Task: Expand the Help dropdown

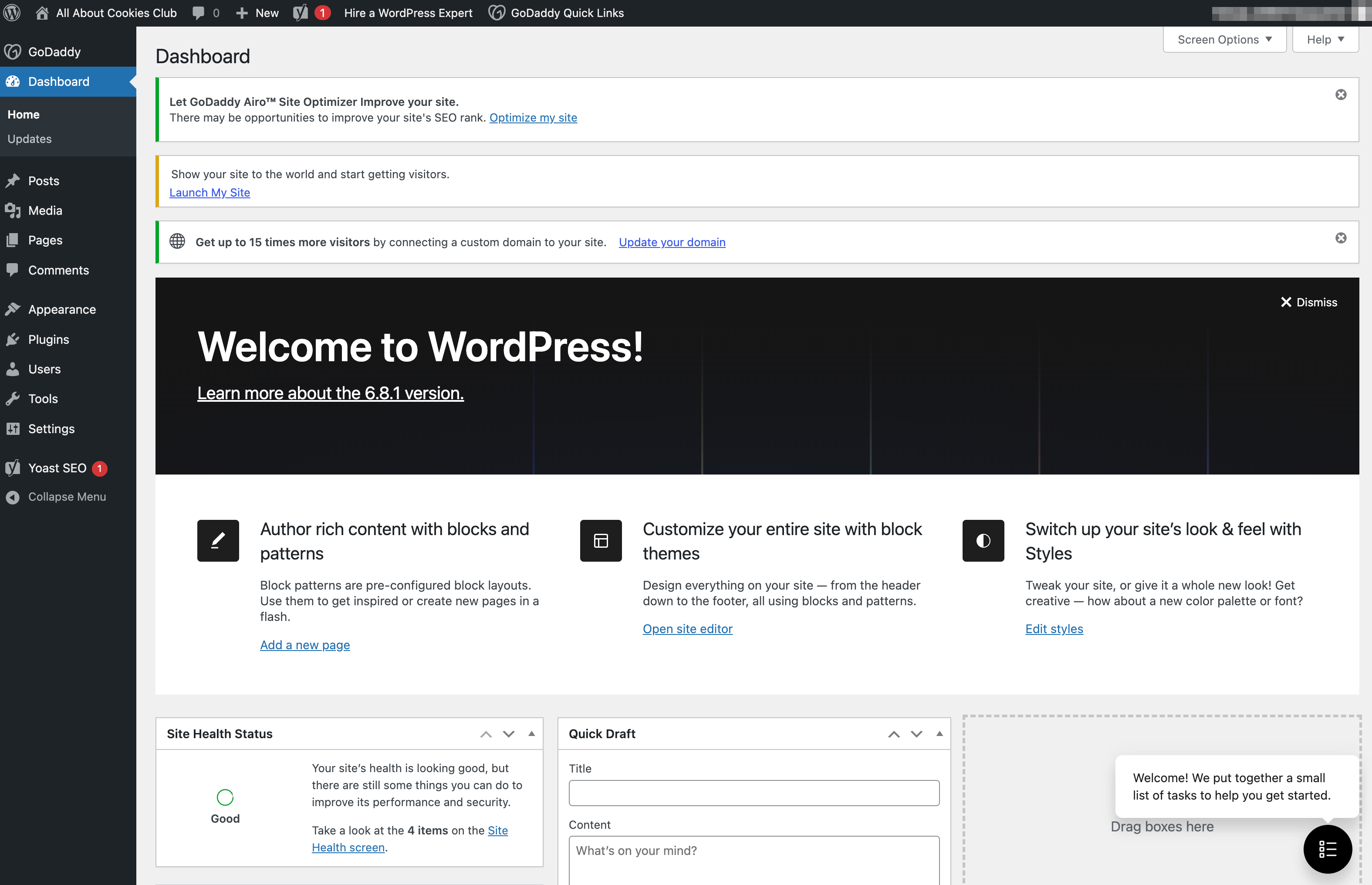Action: coord(1325,40)
